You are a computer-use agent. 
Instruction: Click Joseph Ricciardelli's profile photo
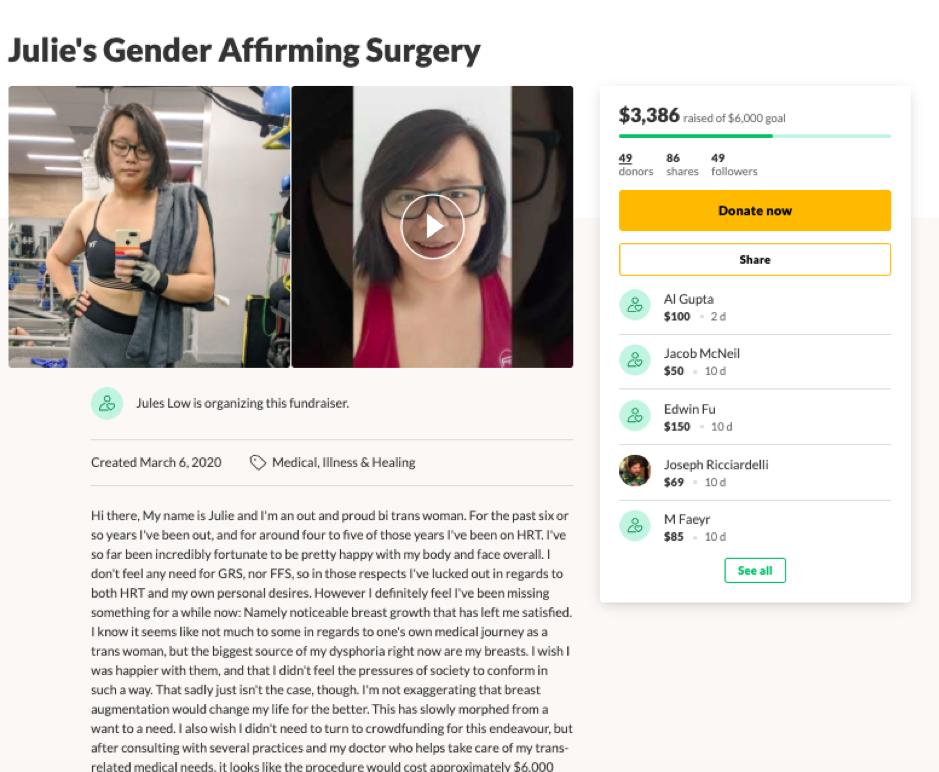point(635,470)
